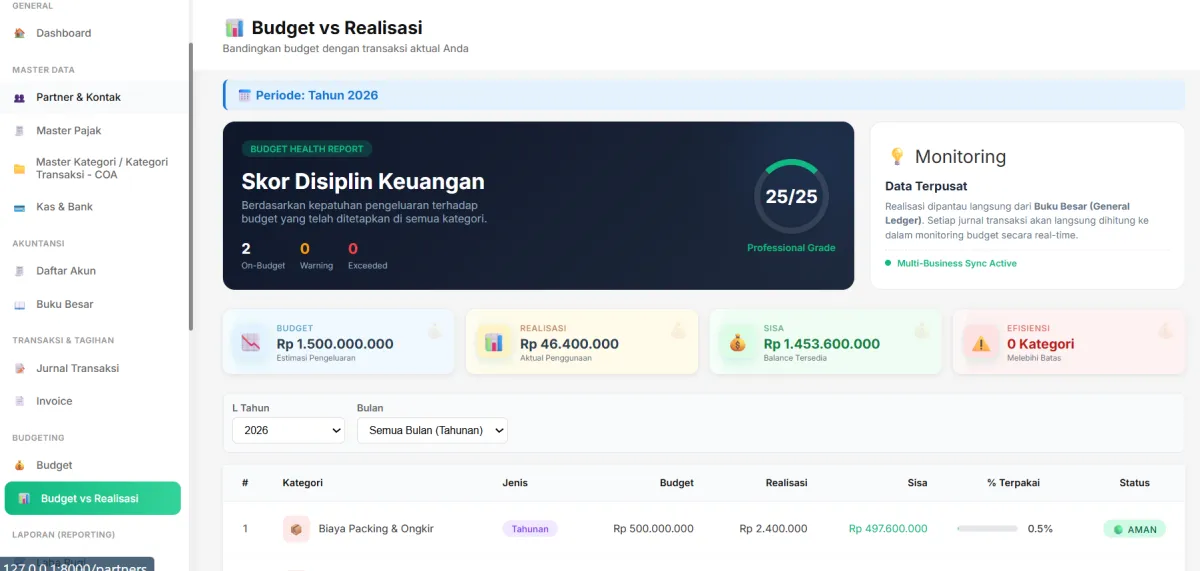
Task: Open the Bulan Semua Bulan dropdown
Action: click(x=432, y=430)
